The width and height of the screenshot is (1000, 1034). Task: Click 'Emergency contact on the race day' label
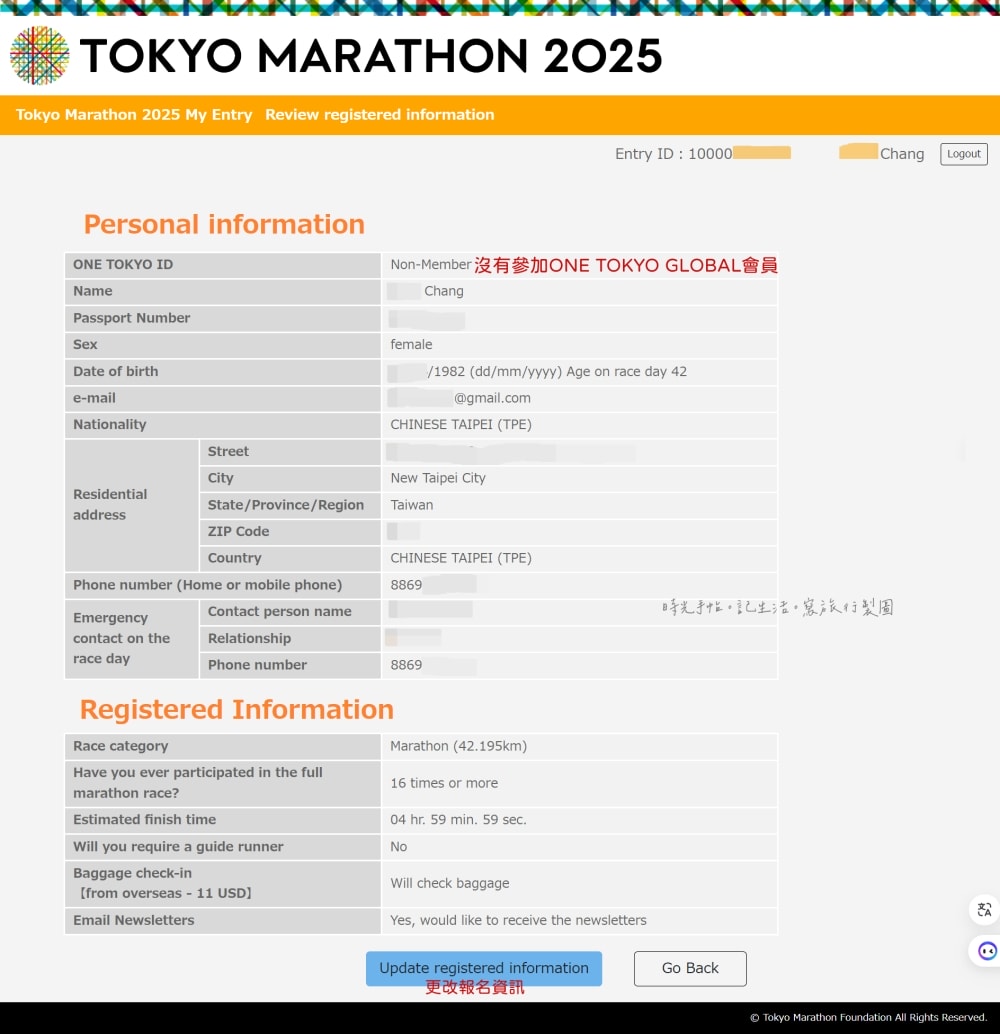121,638
